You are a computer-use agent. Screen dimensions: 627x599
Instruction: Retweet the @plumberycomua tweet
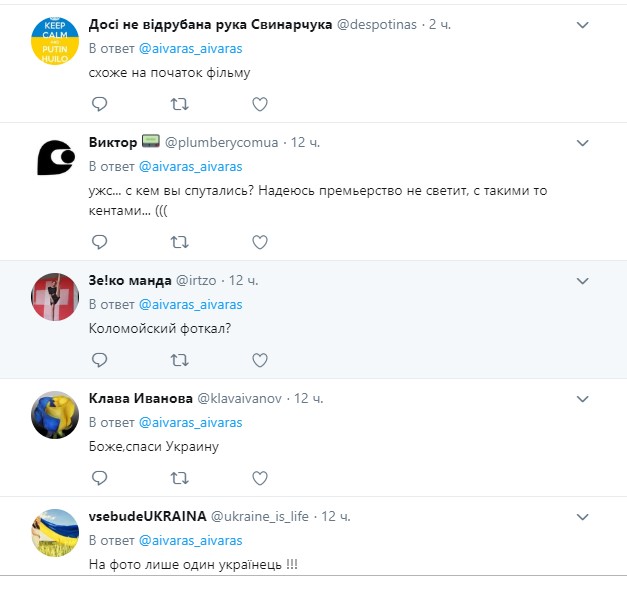coord(179,241)
